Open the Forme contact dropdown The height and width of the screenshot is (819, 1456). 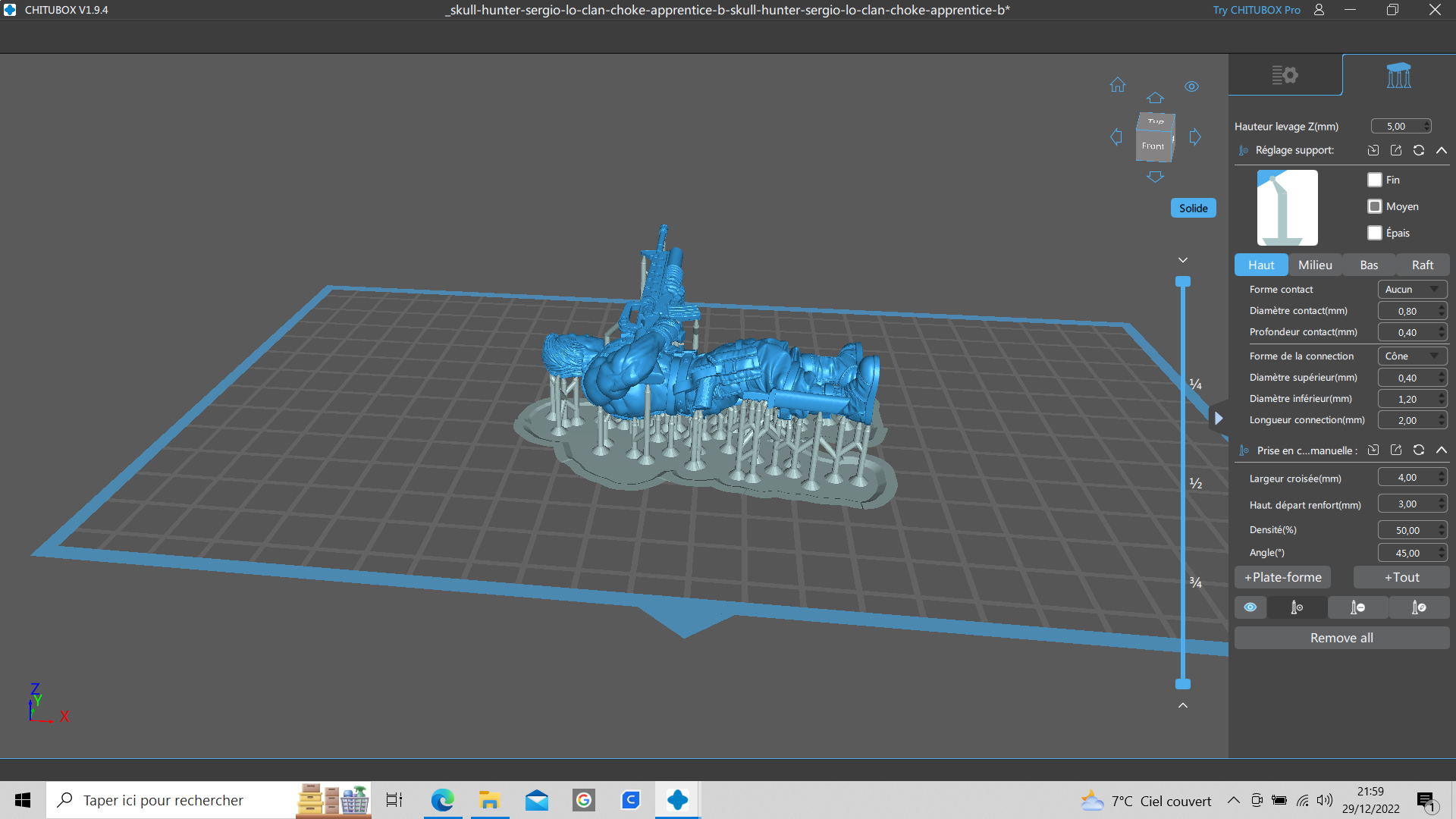(x=1412, y=290)
